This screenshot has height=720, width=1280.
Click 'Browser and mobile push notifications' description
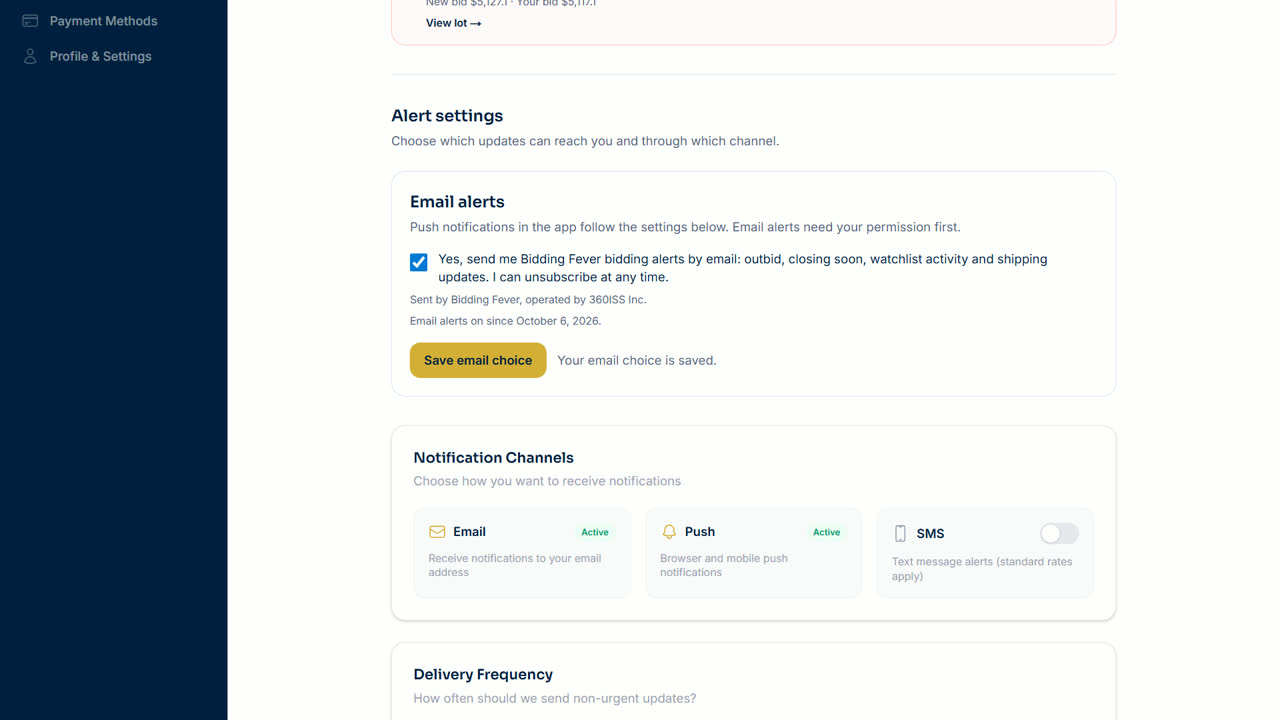(724, 565)
